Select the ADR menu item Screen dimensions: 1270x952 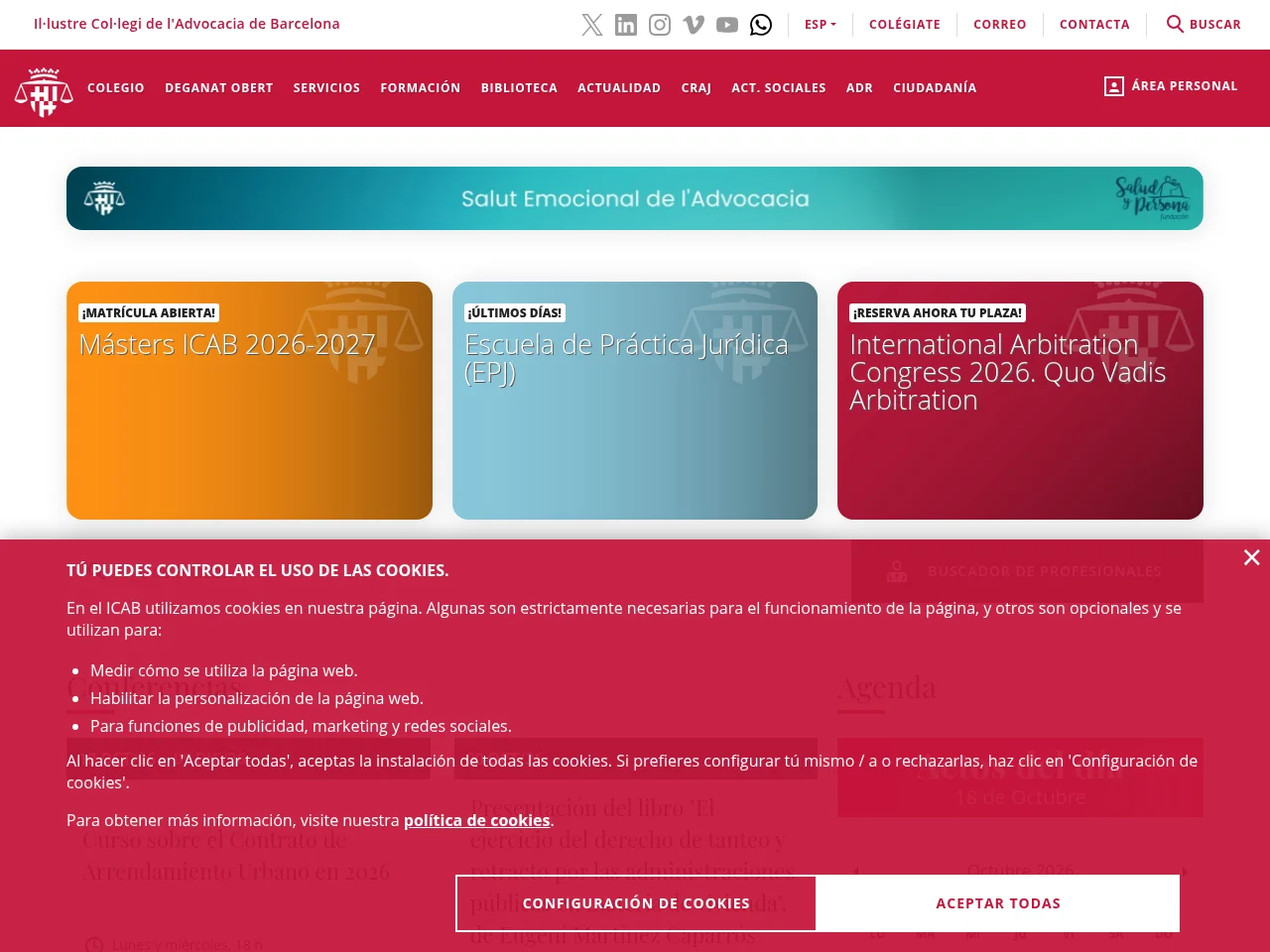click(860, 88)
